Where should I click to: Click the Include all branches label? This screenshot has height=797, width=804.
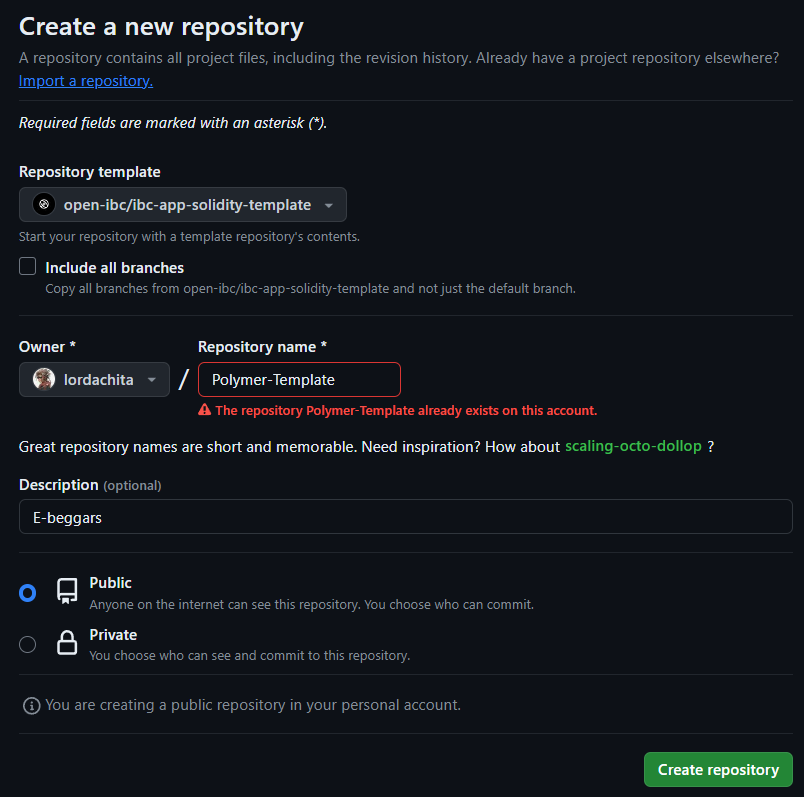pyautogui.click(x=114, y=268)
